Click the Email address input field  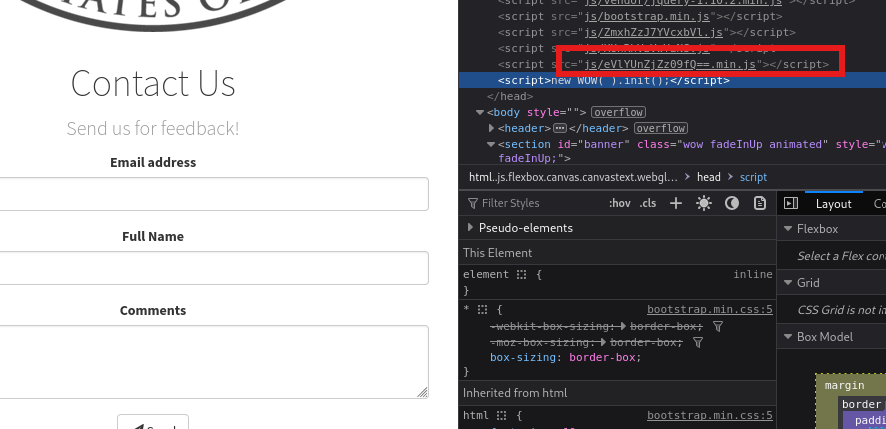tap(214, 194)
